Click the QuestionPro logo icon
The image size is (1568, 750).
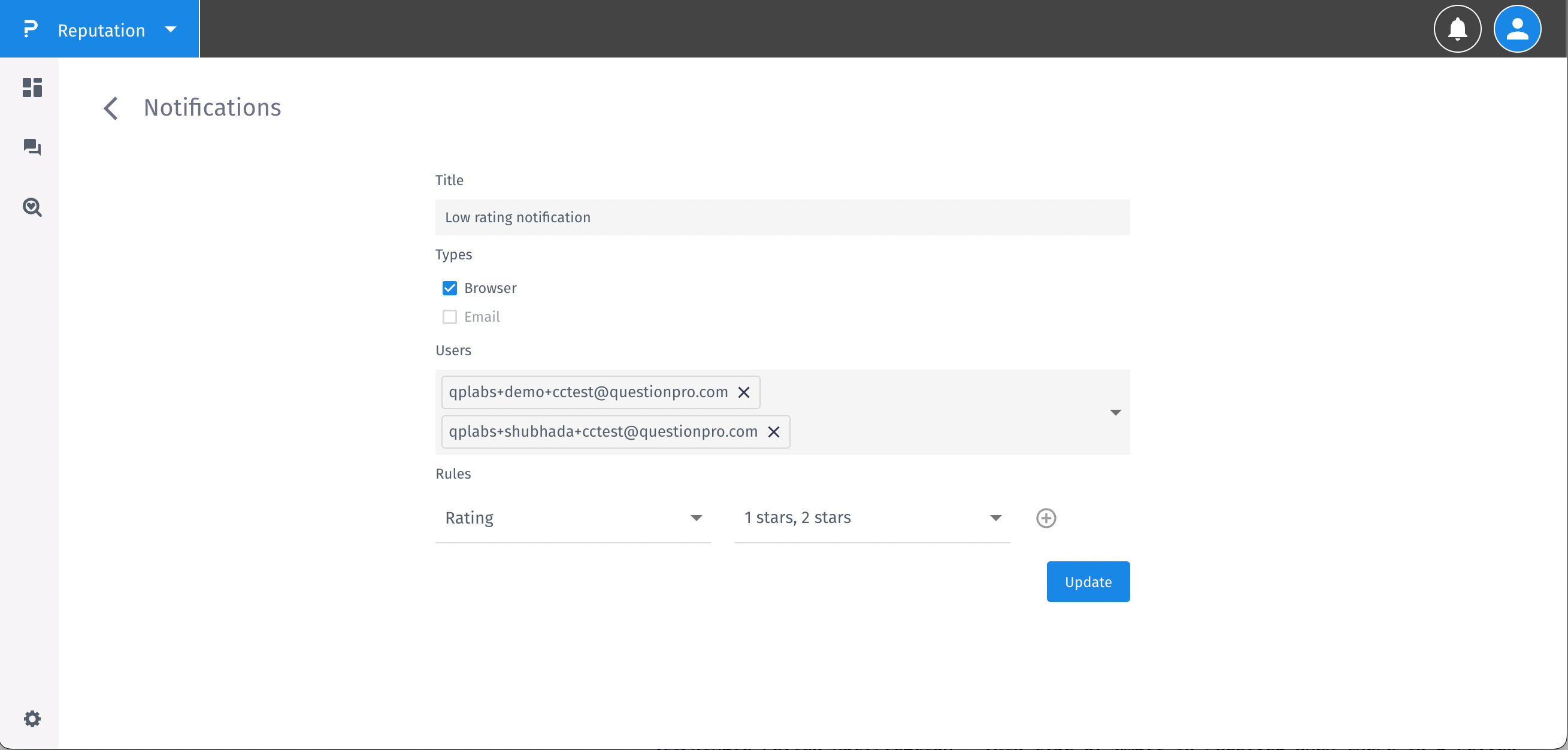[x=29, y=29]
